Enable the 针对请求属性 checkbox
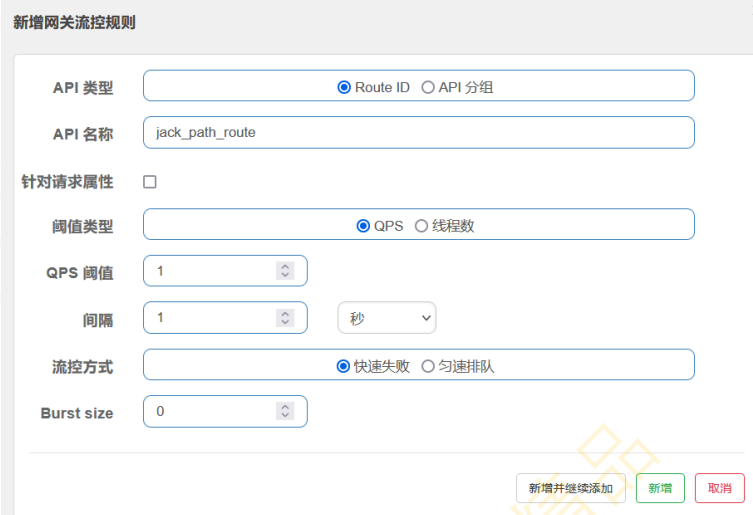Image resolution: width=753 pixels, height=515 pixels. 150,182
